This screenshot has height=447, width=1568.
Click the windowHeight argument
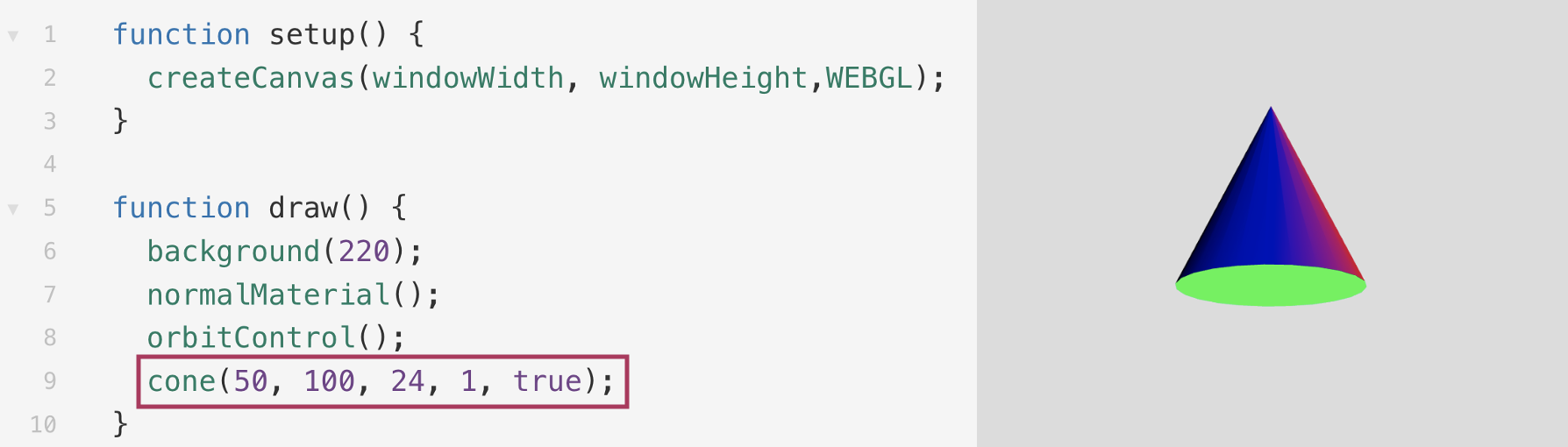pyautogui.click(x=702, y=78)
